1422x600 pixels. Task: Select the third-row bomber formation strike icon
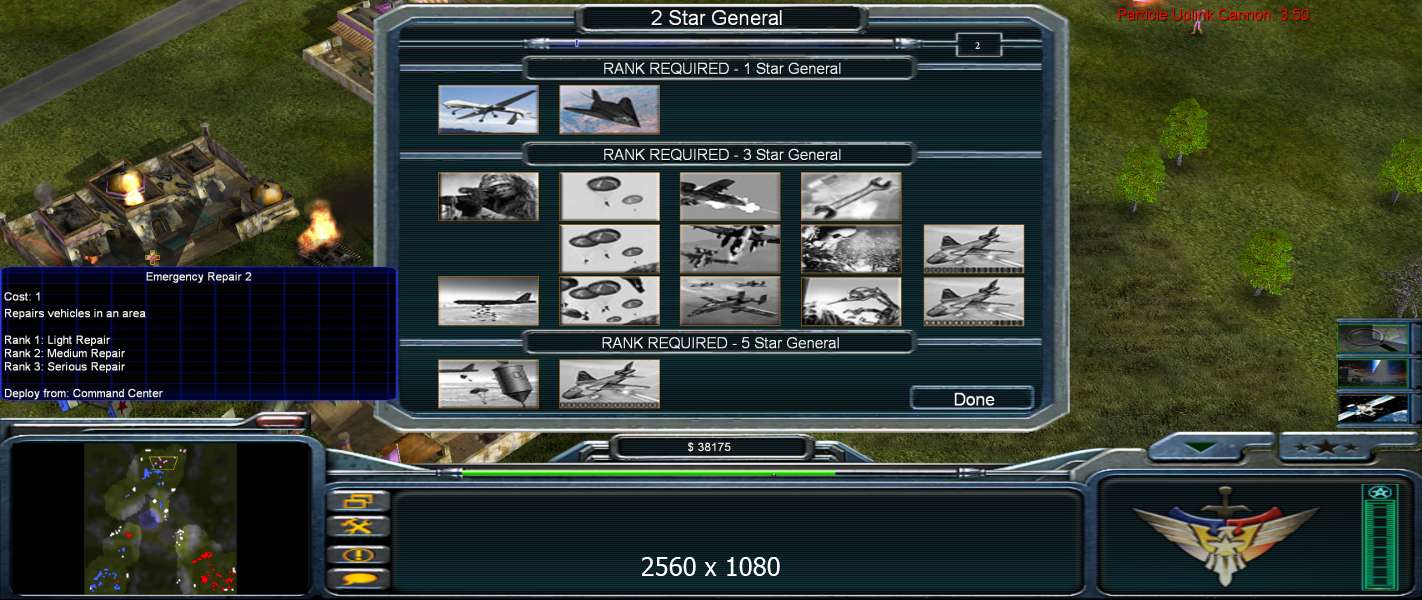[730, 301]
